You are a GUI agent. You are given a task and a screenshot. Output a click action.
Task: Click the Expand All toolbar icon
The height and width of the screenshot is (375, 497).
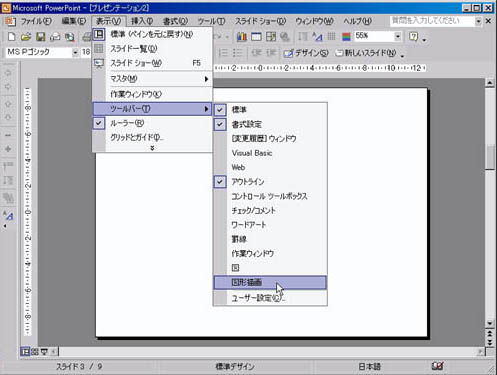click(303, 36)
